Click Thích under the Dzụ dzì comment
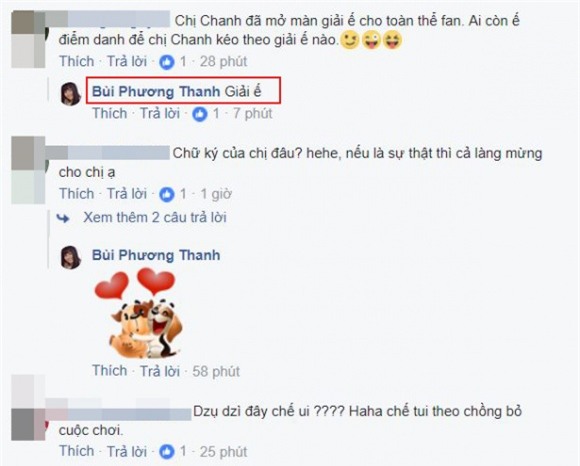Viewport: 580px width, 466px height. click(77, 451)
